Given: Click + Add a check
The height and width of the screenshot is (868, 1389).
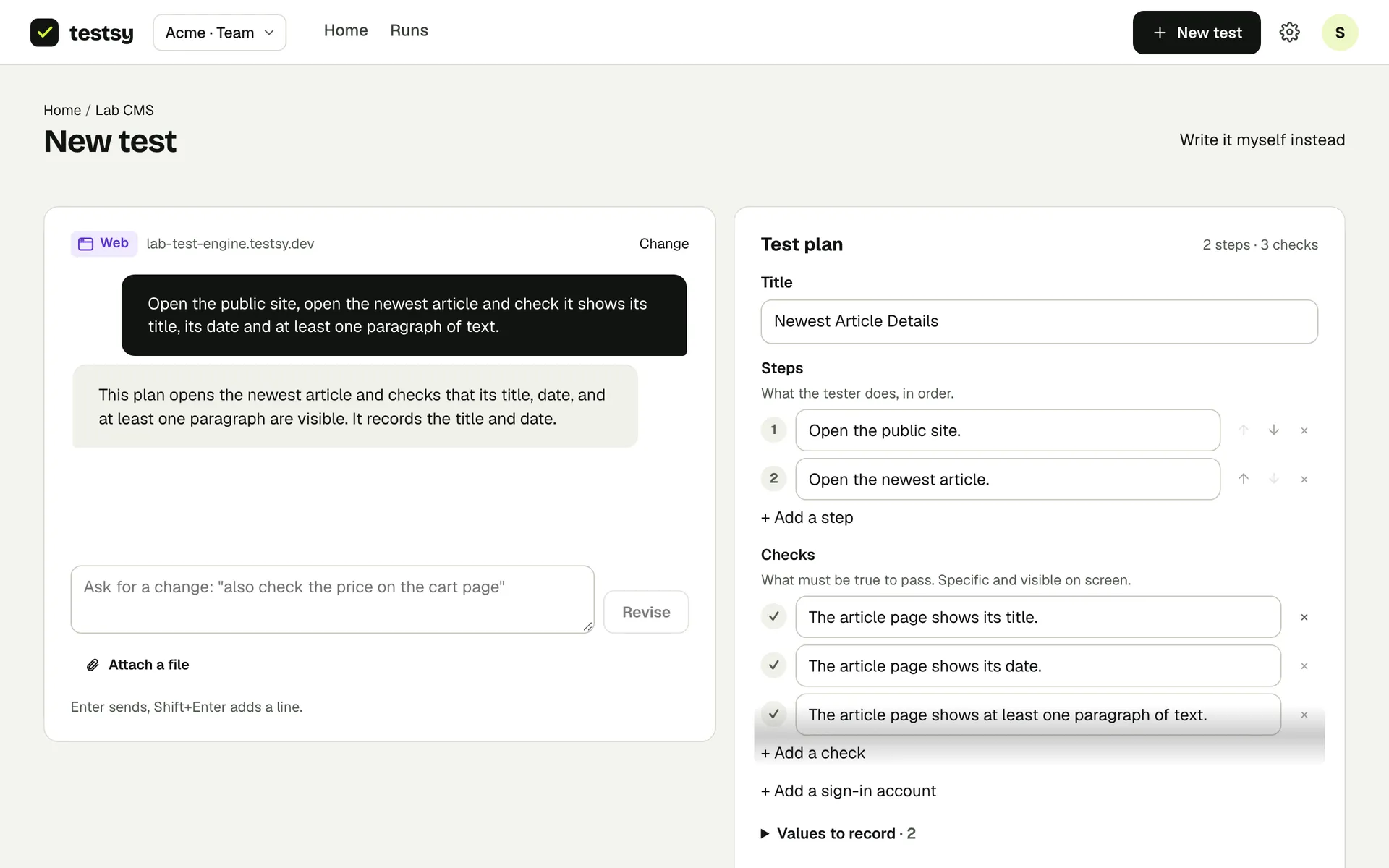Looking at the screenshot, I should coord(813,753).
